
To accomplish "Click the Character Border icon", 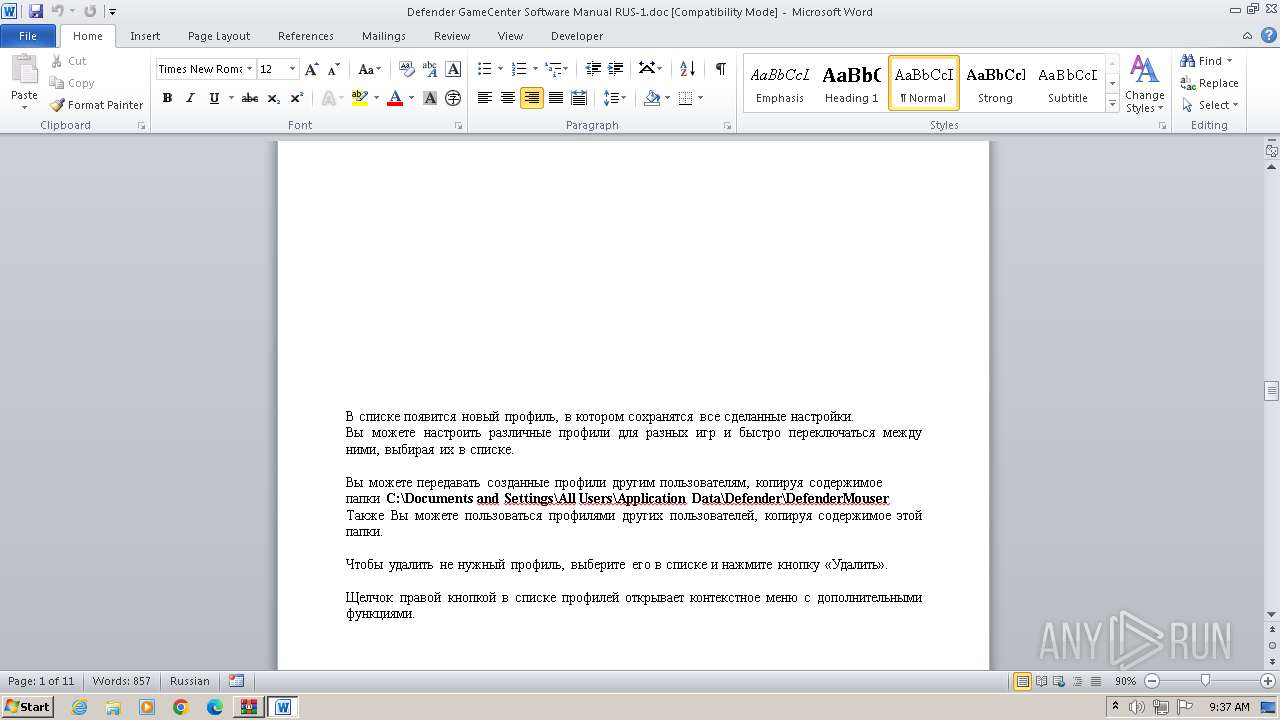I will coord(453,69).
